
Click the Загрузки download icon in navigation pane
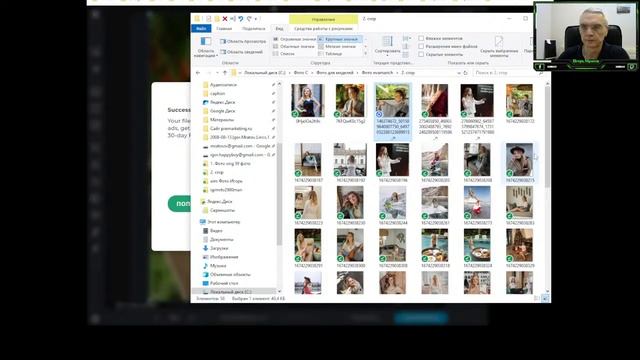click(x=206, y=248)
